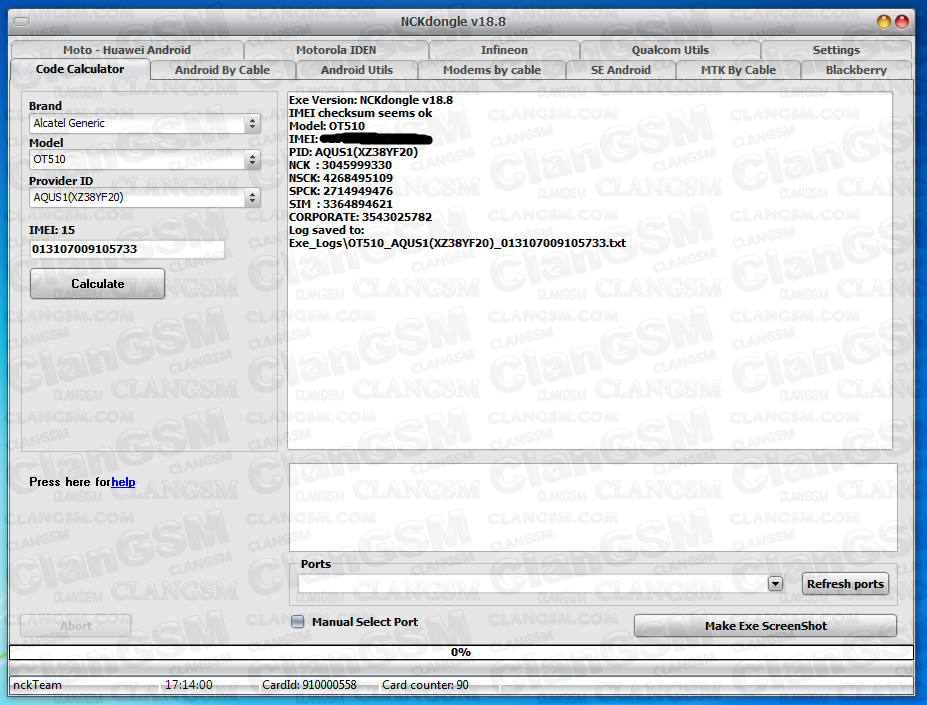Click the NCK code line in log
The width and height of the screenshot is (927, 705).
340,165
